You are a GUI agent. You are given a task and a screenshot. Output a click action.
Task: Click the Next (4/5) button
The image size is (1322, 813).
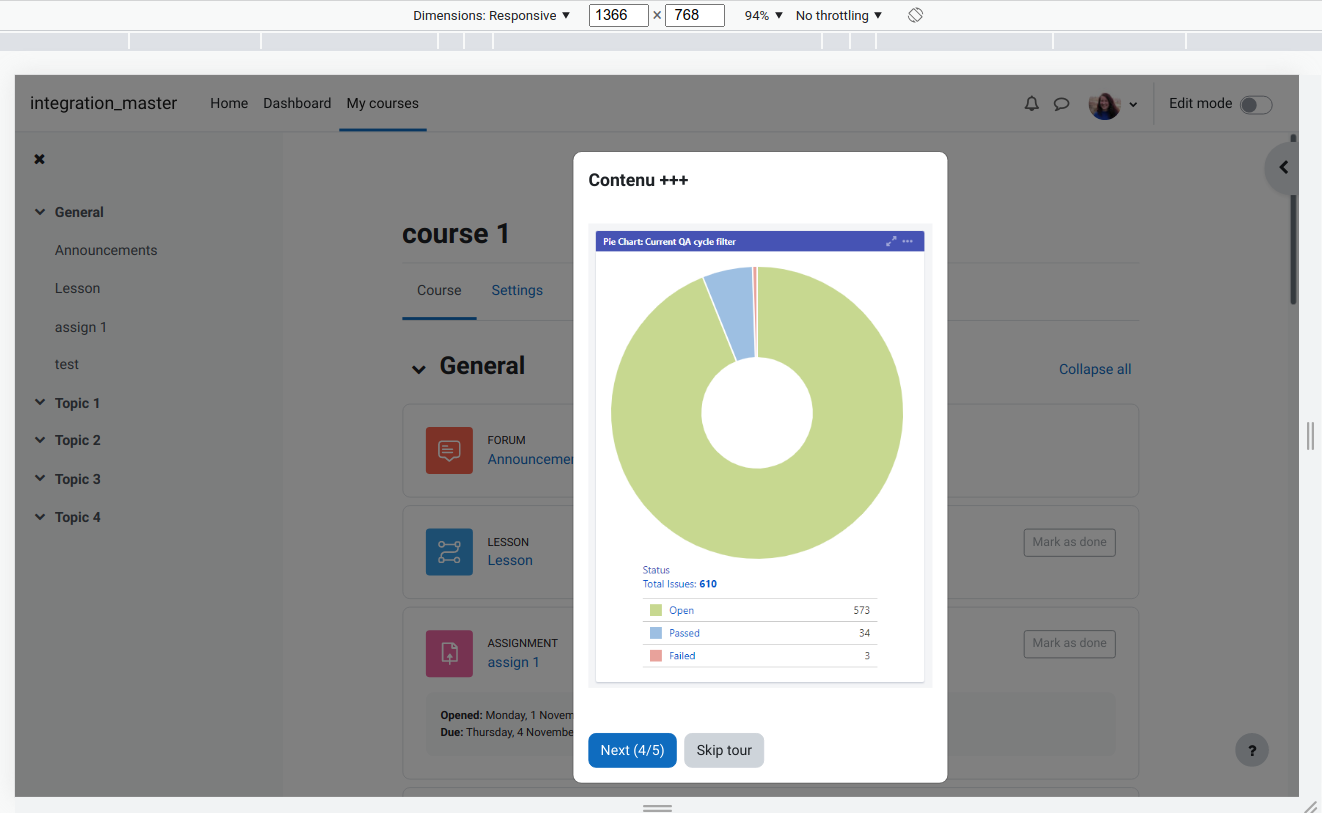[x=632, y=750]
